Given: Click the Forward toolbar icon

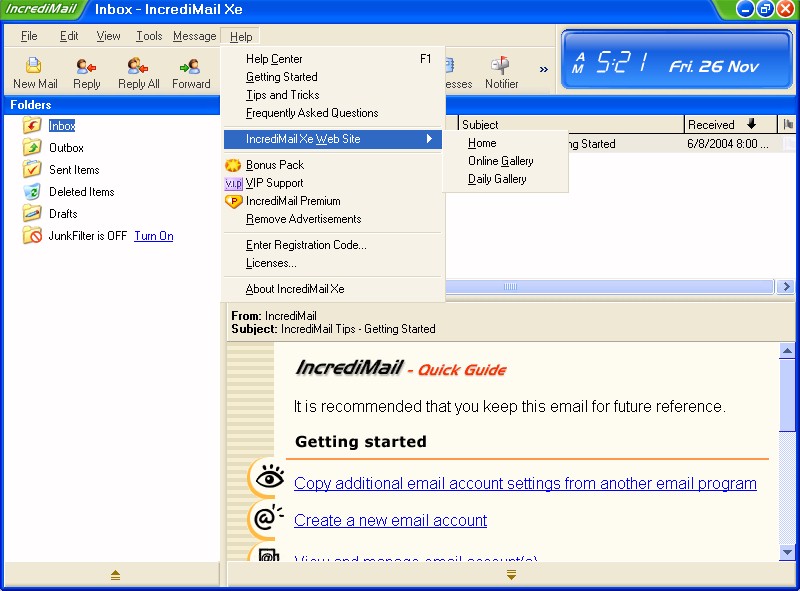Looking at the screenshot, I should [x=190, y=72].
